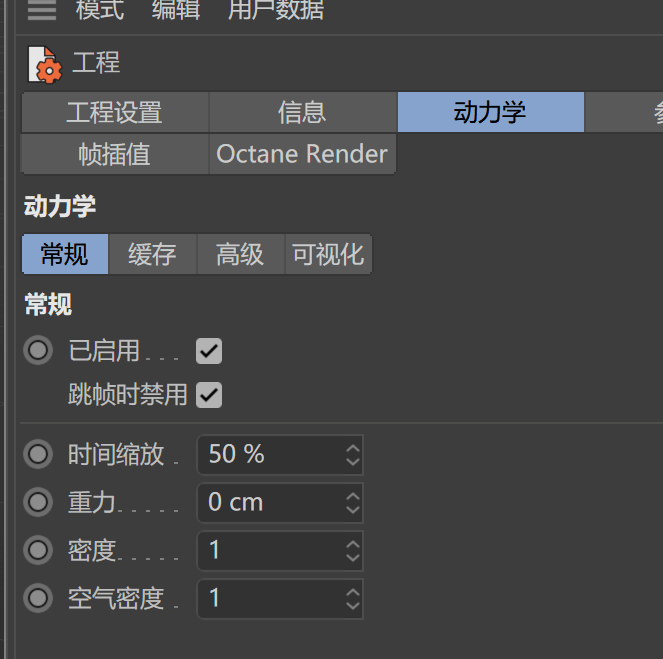Adjust 密度 value with stepper arrows

[353, 551]
